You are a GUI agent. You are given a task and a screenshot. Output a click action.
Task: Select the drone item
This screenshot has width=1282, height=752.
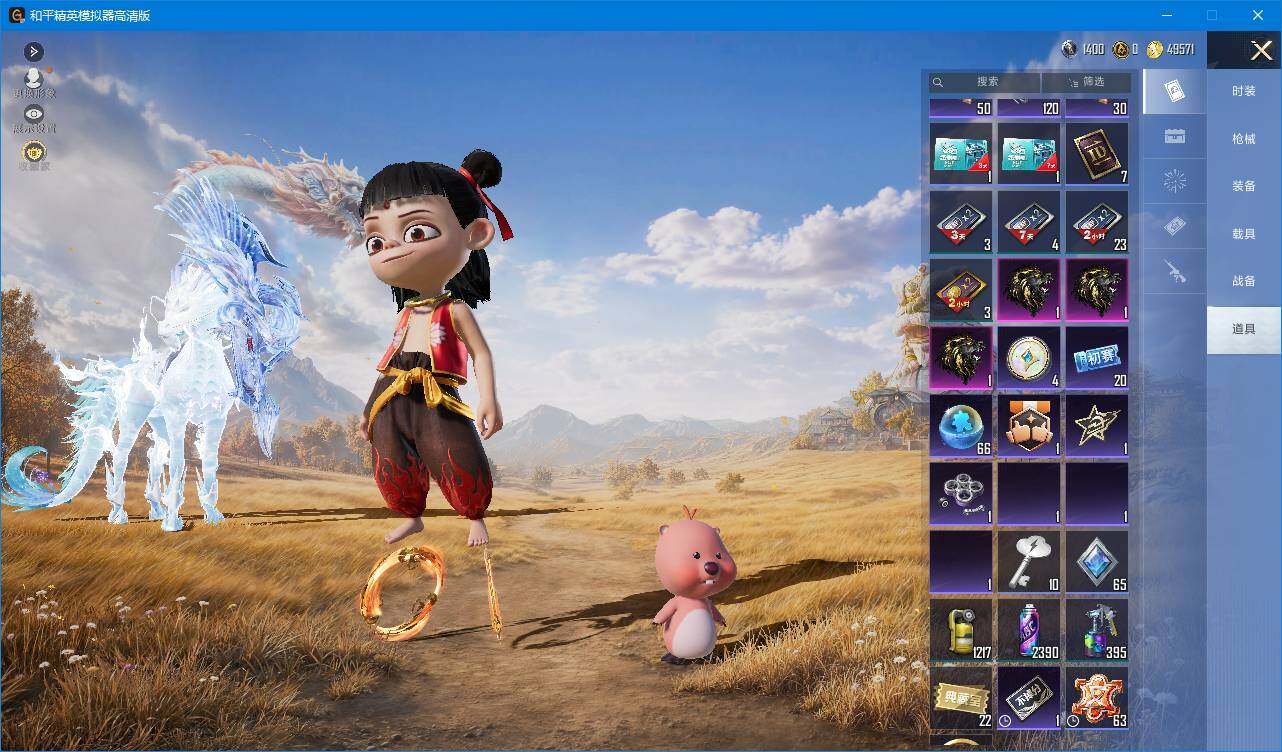coord(961,494)
